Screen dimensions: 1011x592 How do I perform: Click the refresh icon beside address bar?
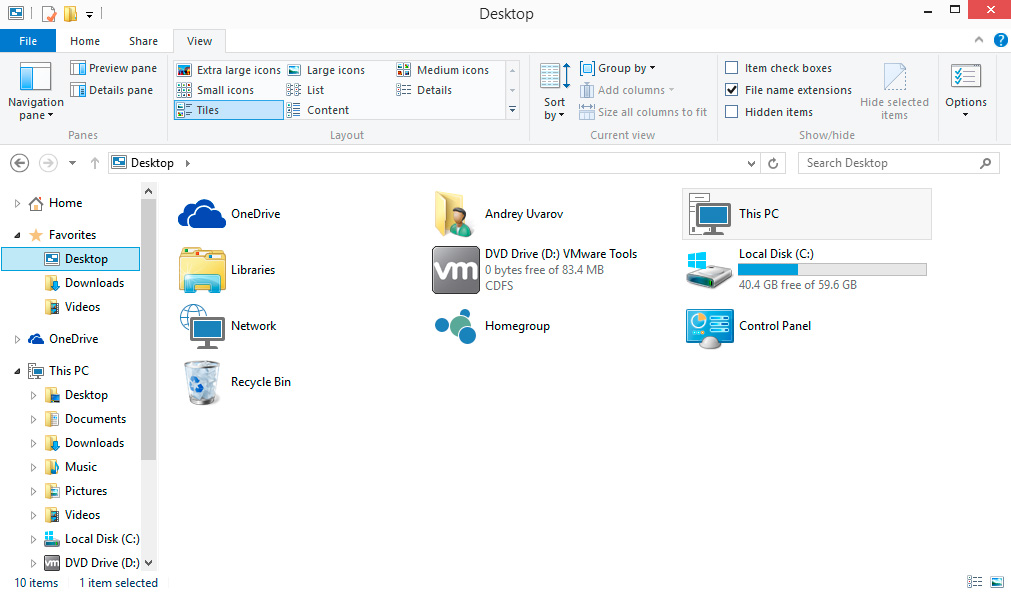coord(773,163)
